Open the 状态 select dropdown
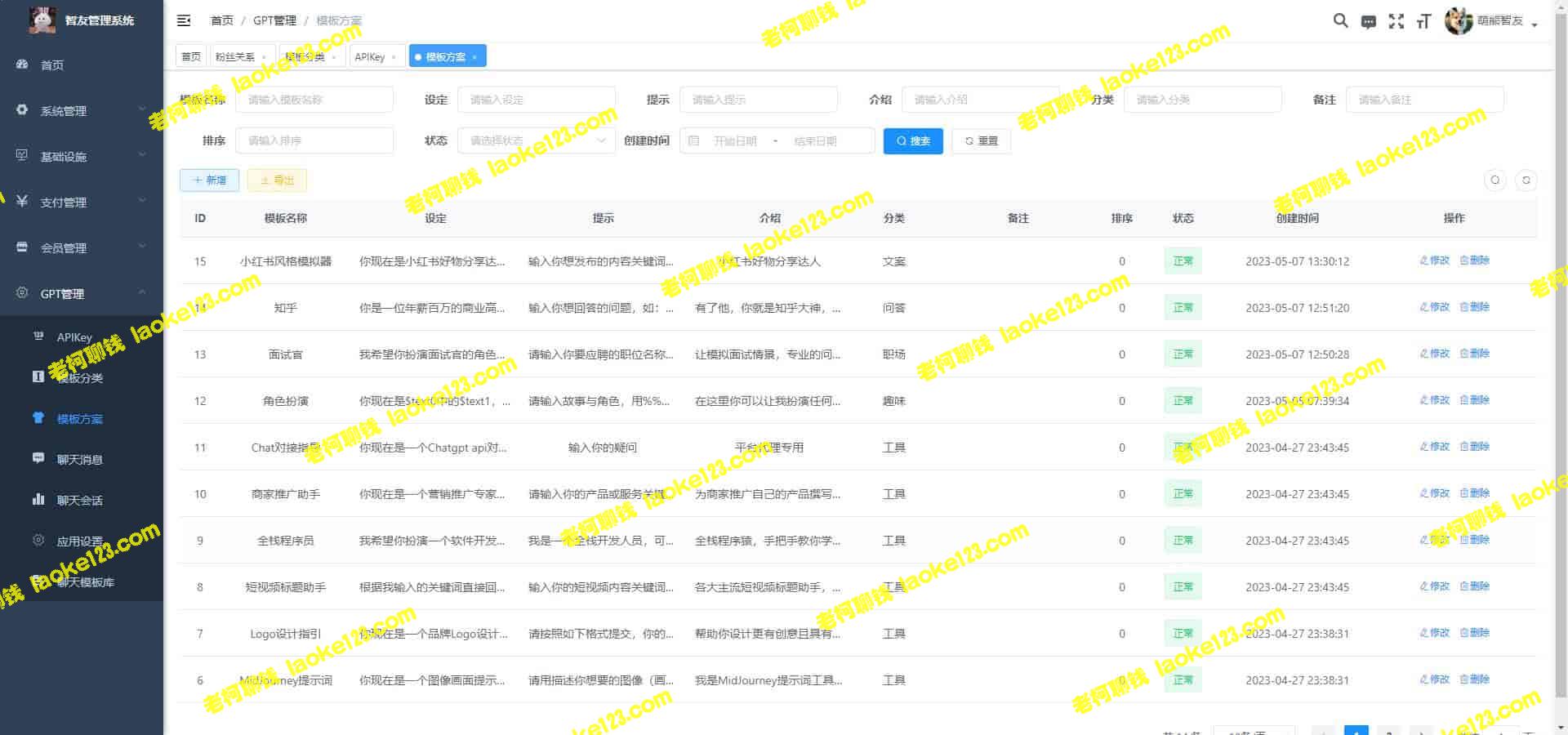 point(537,140)
